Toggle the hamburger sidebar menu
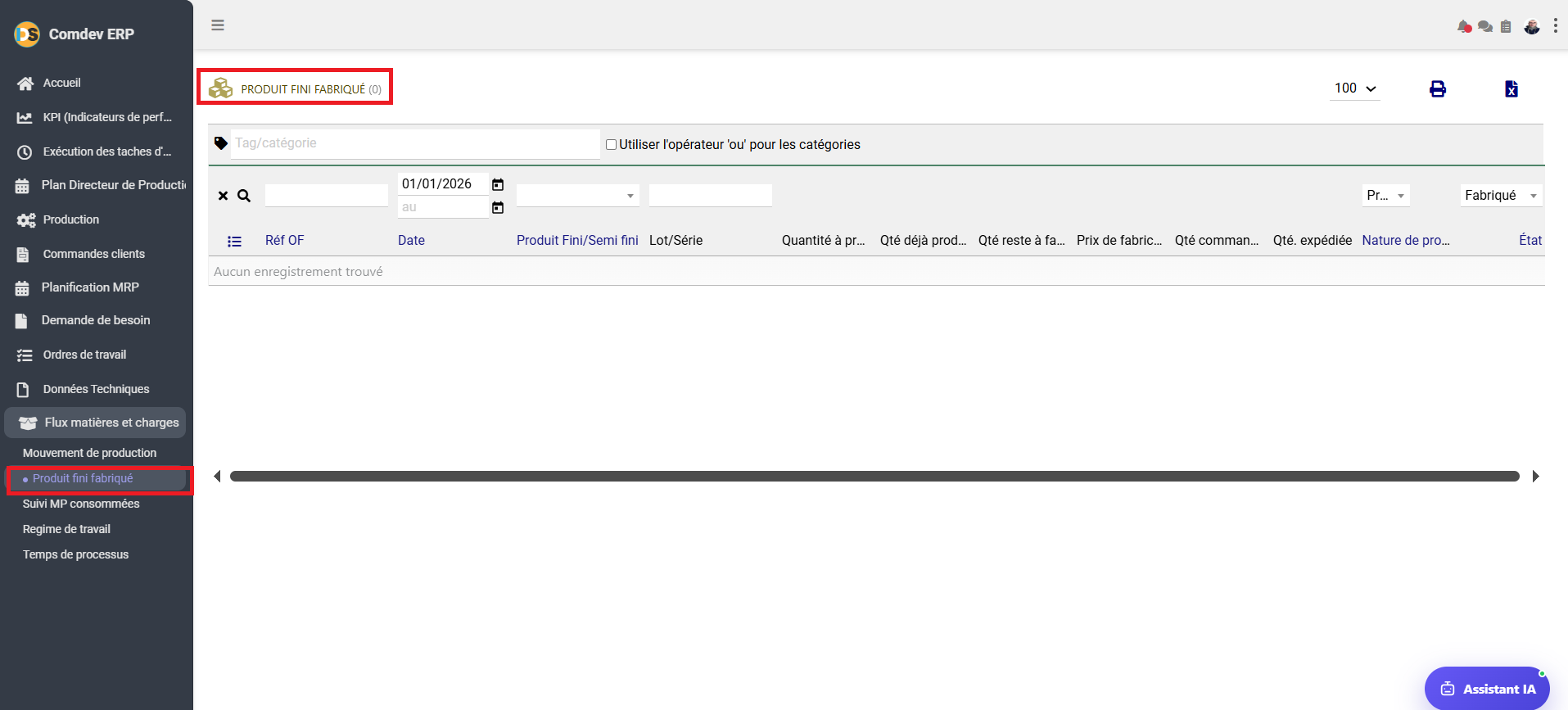The height and width of the screenshot is (710, 1568). click(x=218, y=25)
